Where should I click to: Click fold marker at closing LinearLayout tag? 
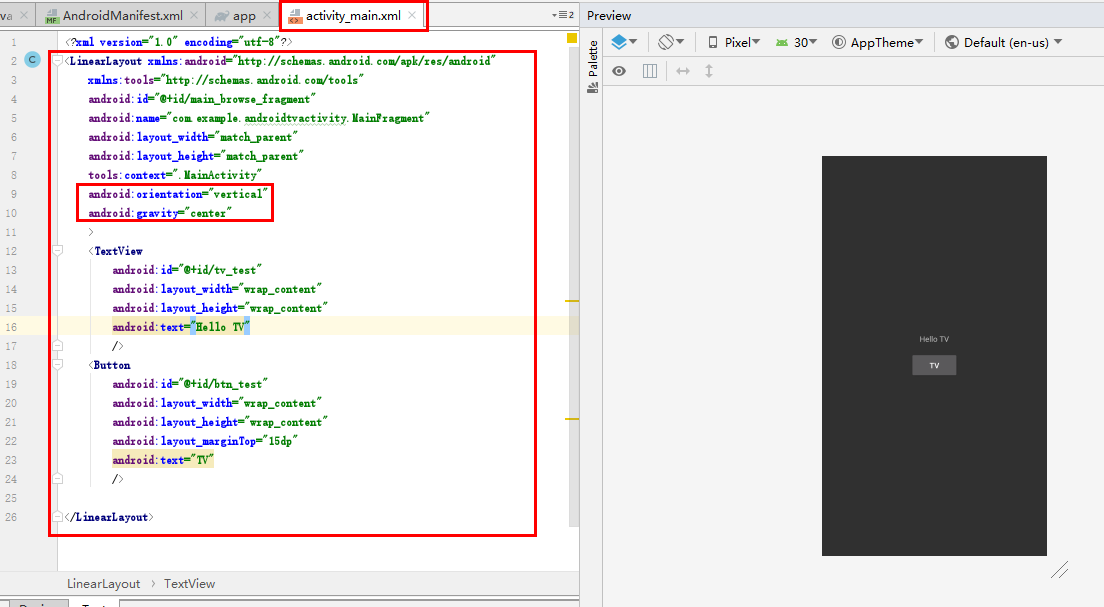58,517
